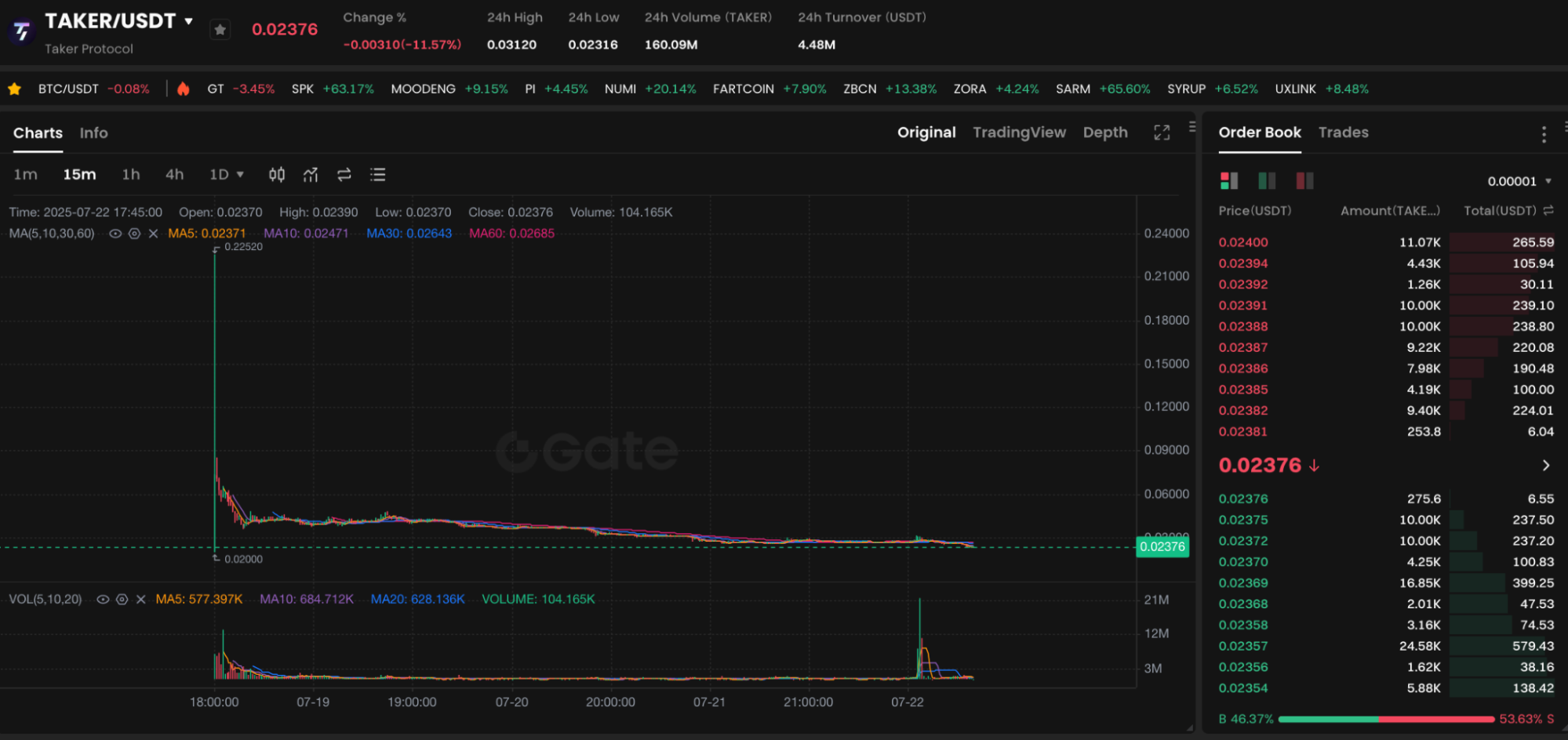
Task: Open BTC/USDT from the ticker bar
Action: pos(94,89)
